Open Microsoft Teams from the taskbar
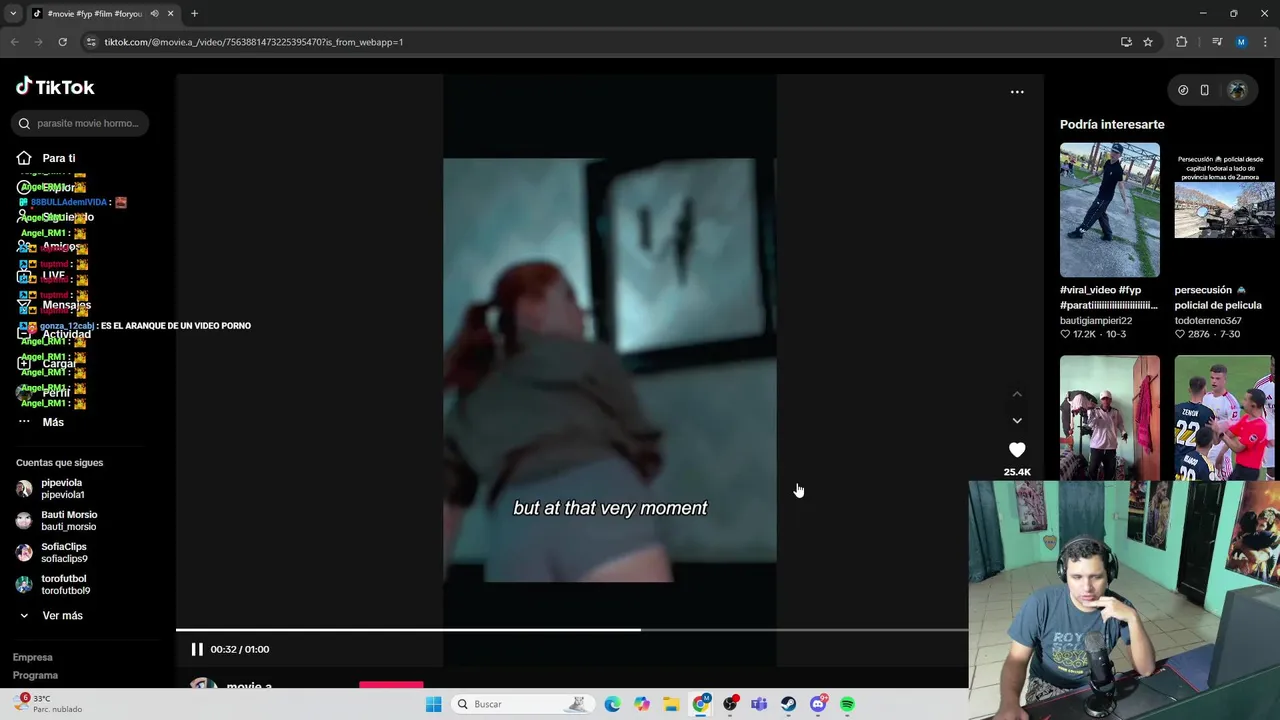1280x720 pixels. tap(759, 704)
